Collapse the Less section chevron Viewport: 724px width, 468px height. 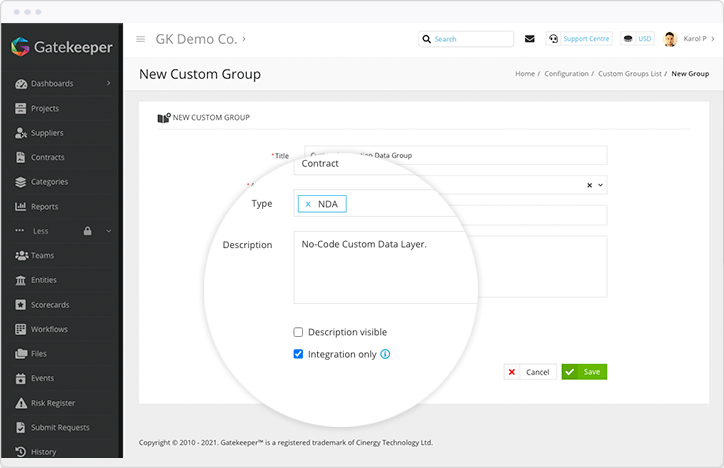(x=109, y=231)
